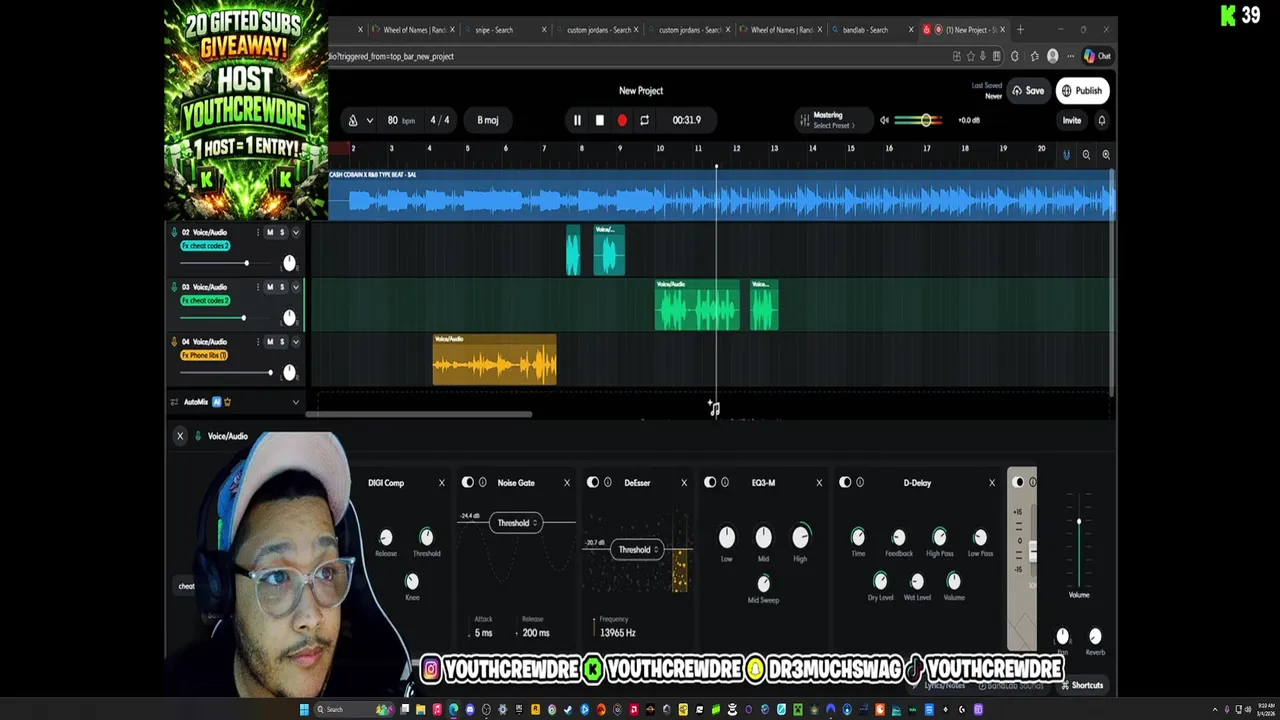
Task: Expand metronome settings dropdown arrow
Action: click(x=369, y=120)
